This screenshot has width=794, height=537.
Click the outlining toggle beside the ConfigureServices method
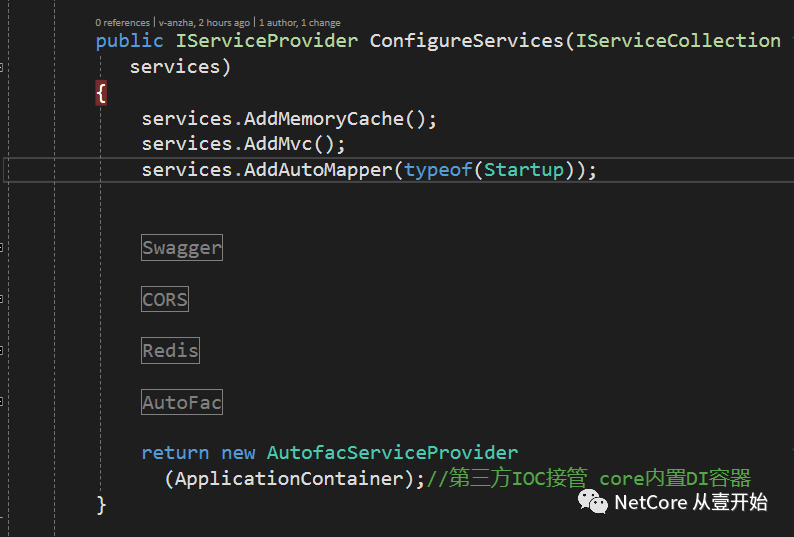click(x=3, y=67)
